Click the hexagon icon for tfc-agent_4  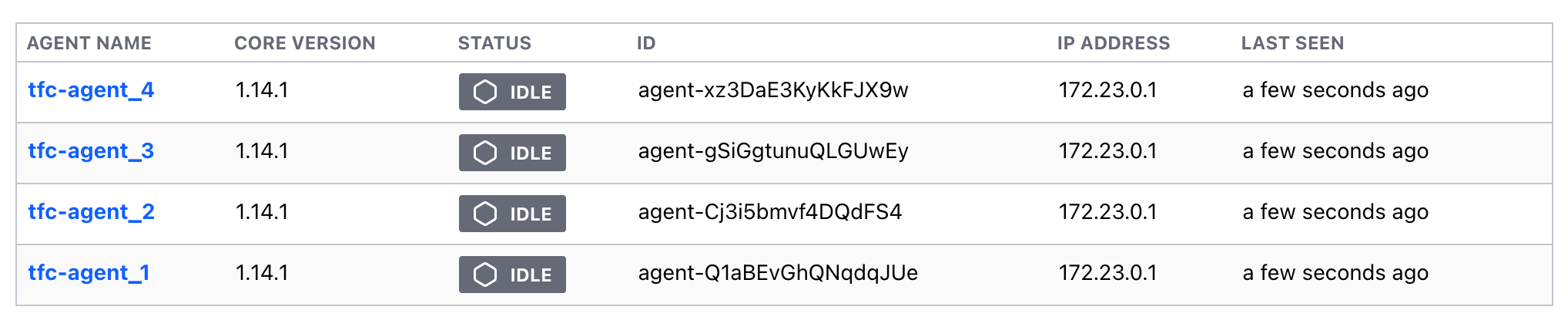(485, 92)
